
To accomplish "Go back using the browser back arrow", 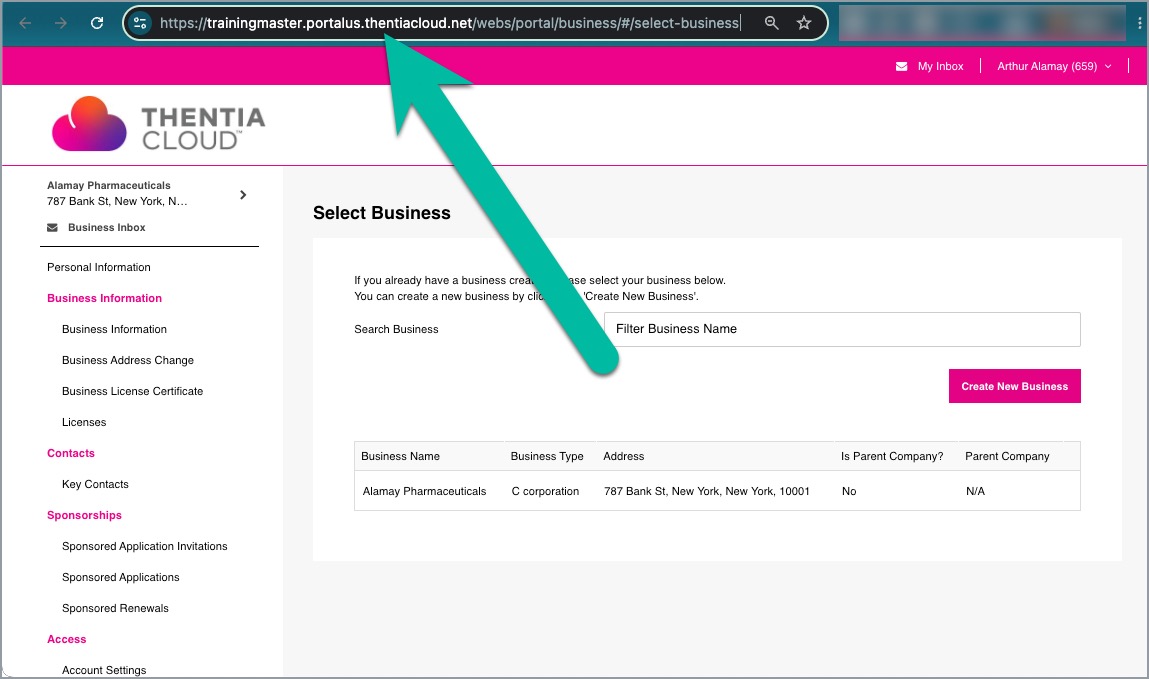I will tap(25, 23).
